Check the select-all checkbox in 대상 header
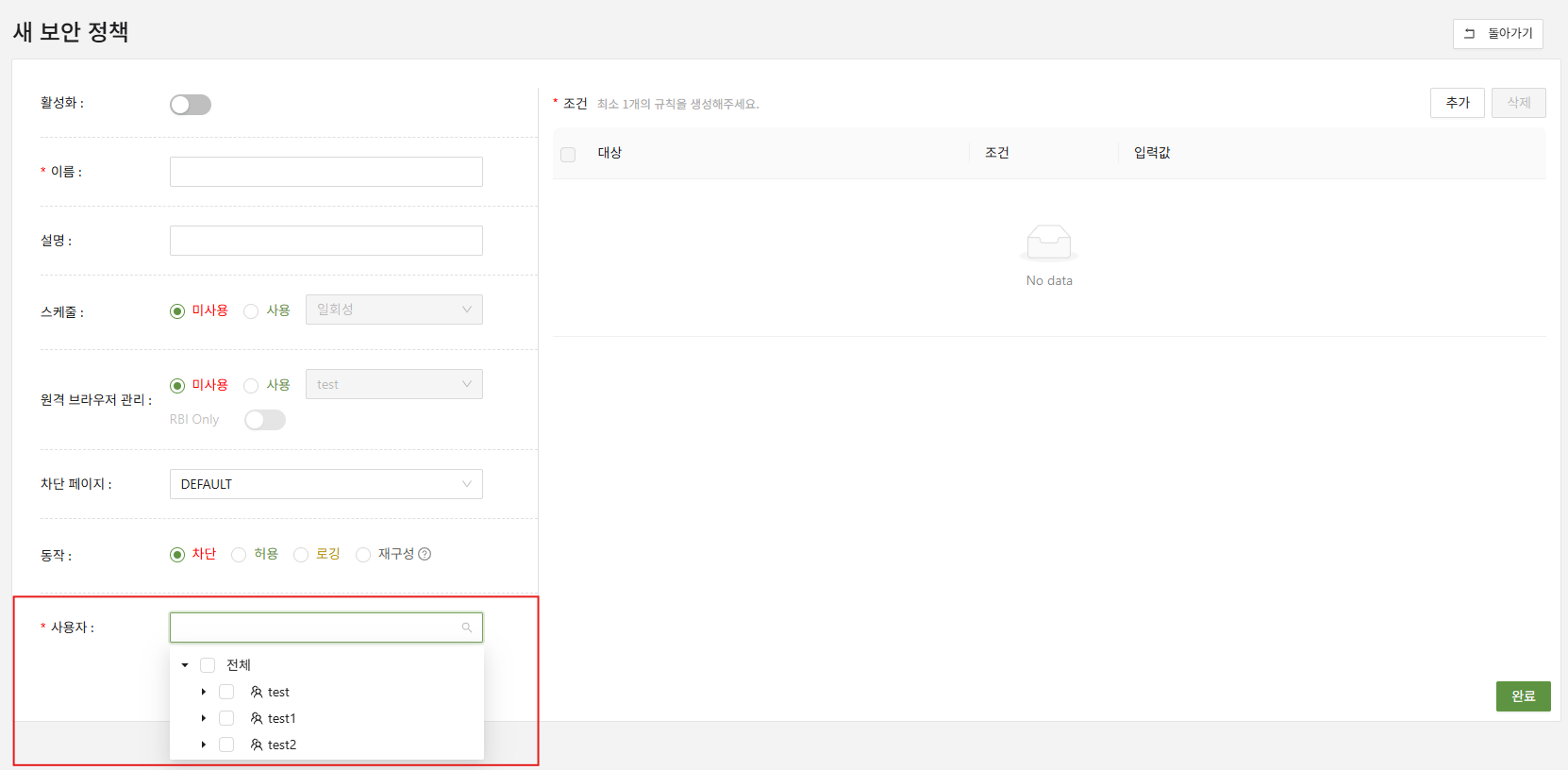1568x770 pixels. 568,154
